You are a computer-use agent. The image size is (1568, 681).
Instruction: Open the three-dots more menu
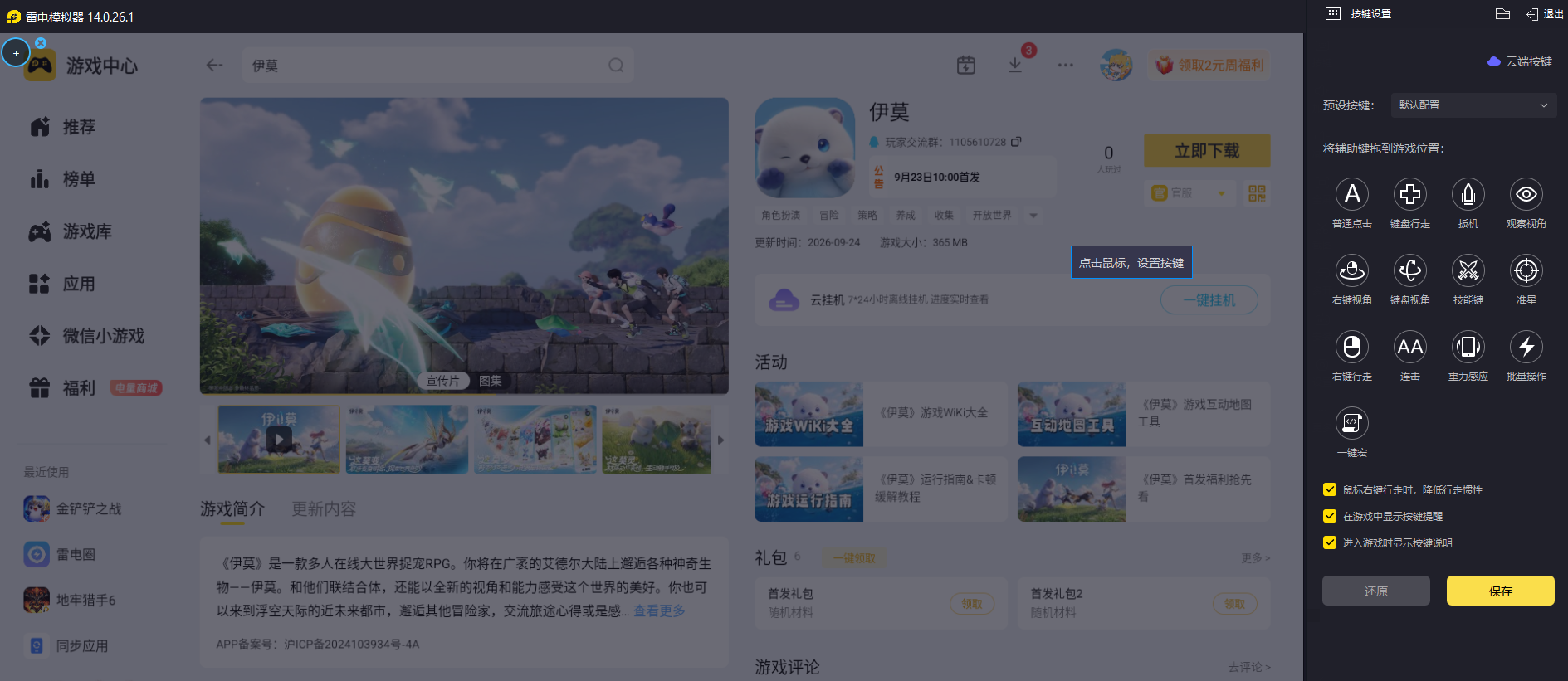(1065, 65)
